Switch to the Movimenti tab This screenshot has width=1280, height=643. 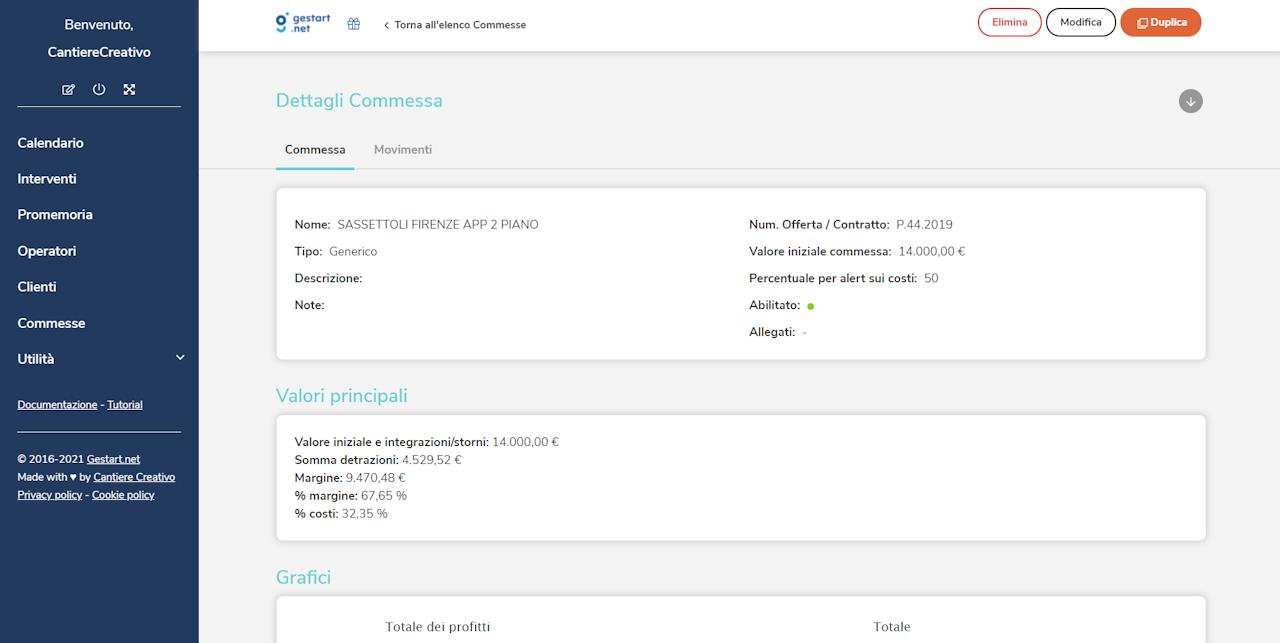pyautogui.click(x=403, y=150)
